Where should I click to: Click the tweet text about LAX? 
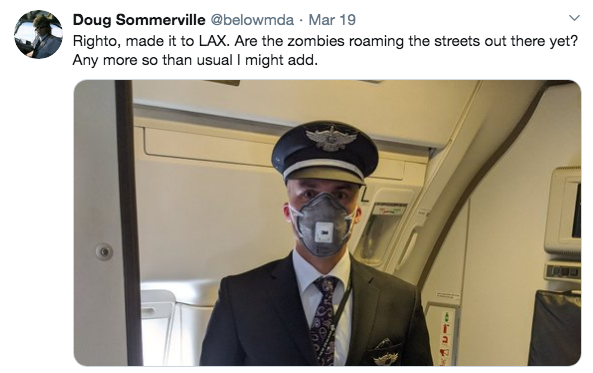coord(325,50)
